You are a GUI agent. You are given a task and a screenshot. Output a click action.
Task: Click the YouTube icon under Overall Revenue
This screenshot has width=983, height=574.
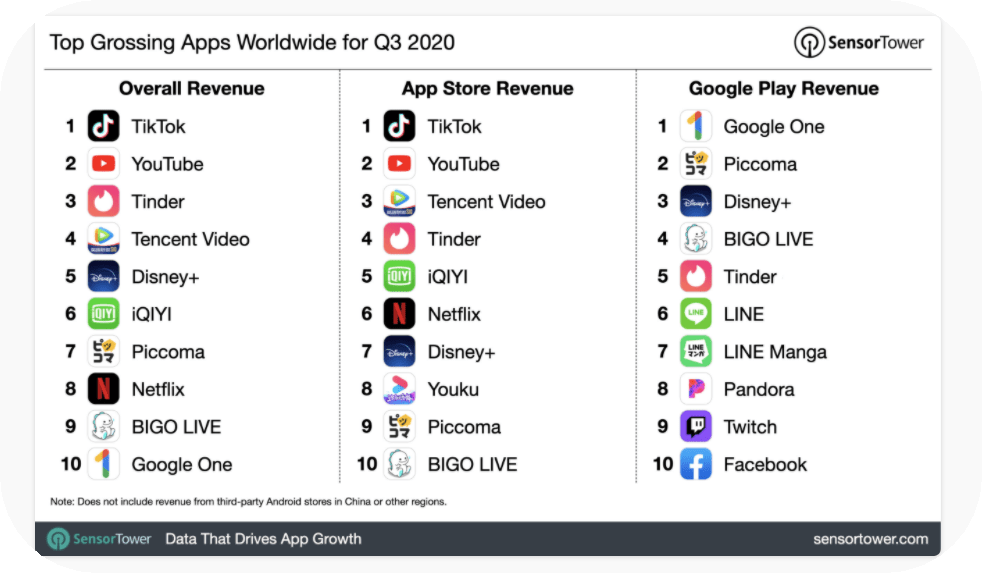tap(103, 164)
